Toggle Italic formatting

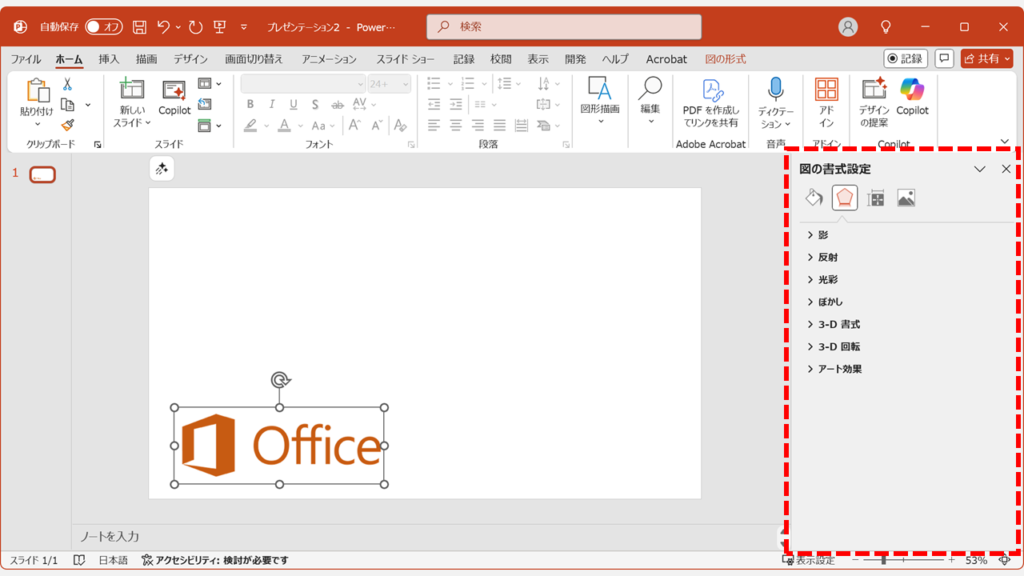[x=272, y=104]
